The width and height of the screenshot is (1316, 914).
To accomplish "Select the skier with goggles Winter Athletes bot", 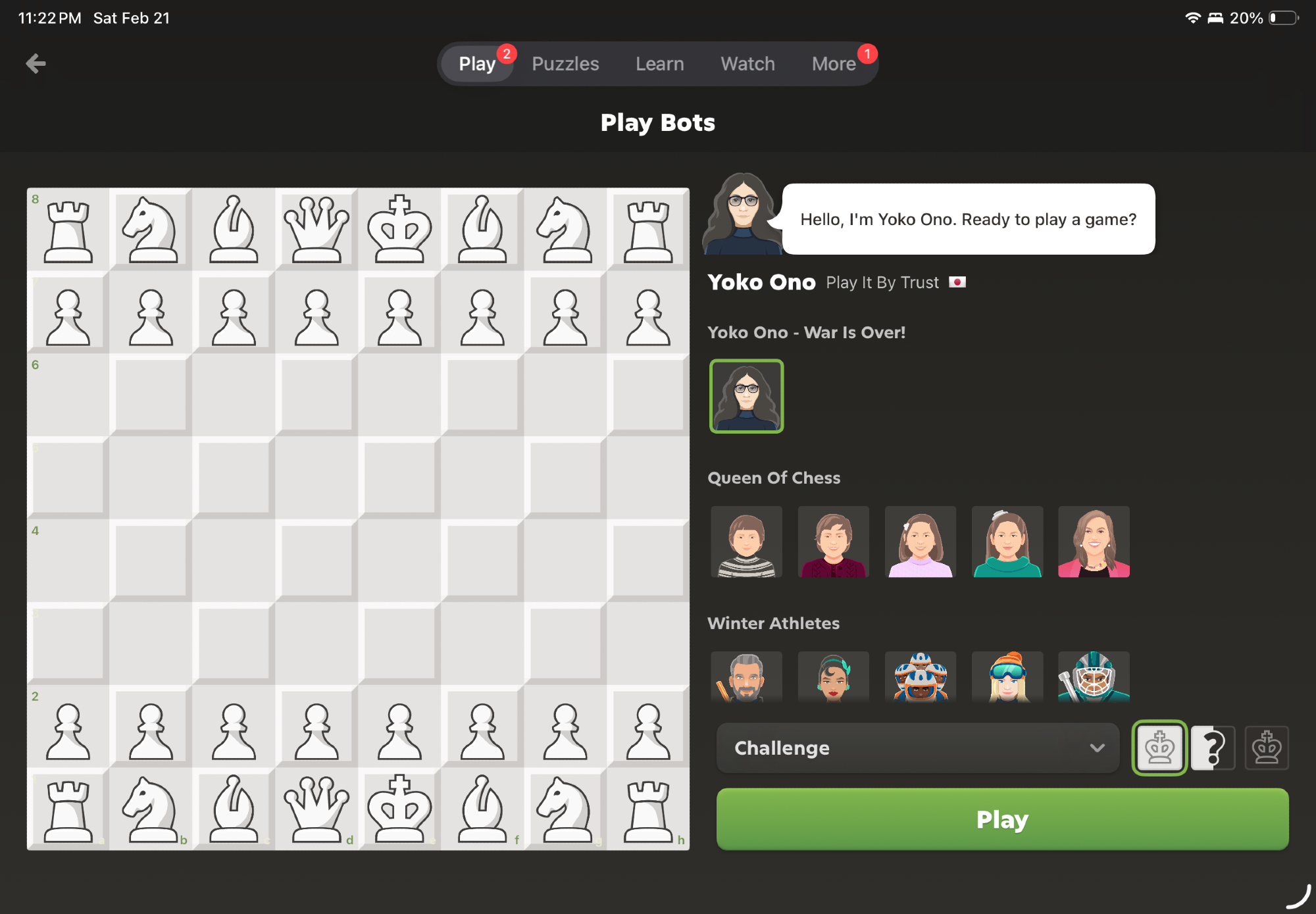I will pos(1007,677).
